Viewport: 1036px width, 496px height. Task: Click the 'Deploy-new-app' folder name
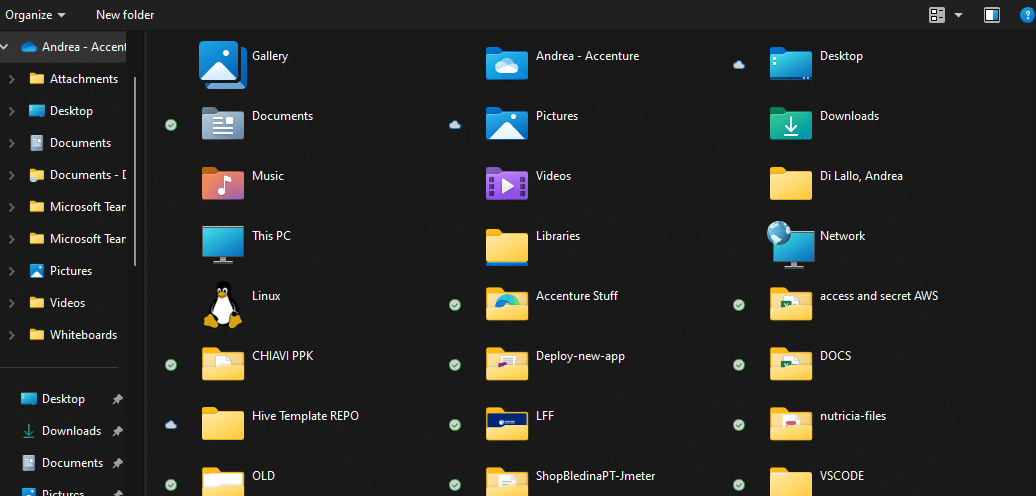[x=580, y=356]
